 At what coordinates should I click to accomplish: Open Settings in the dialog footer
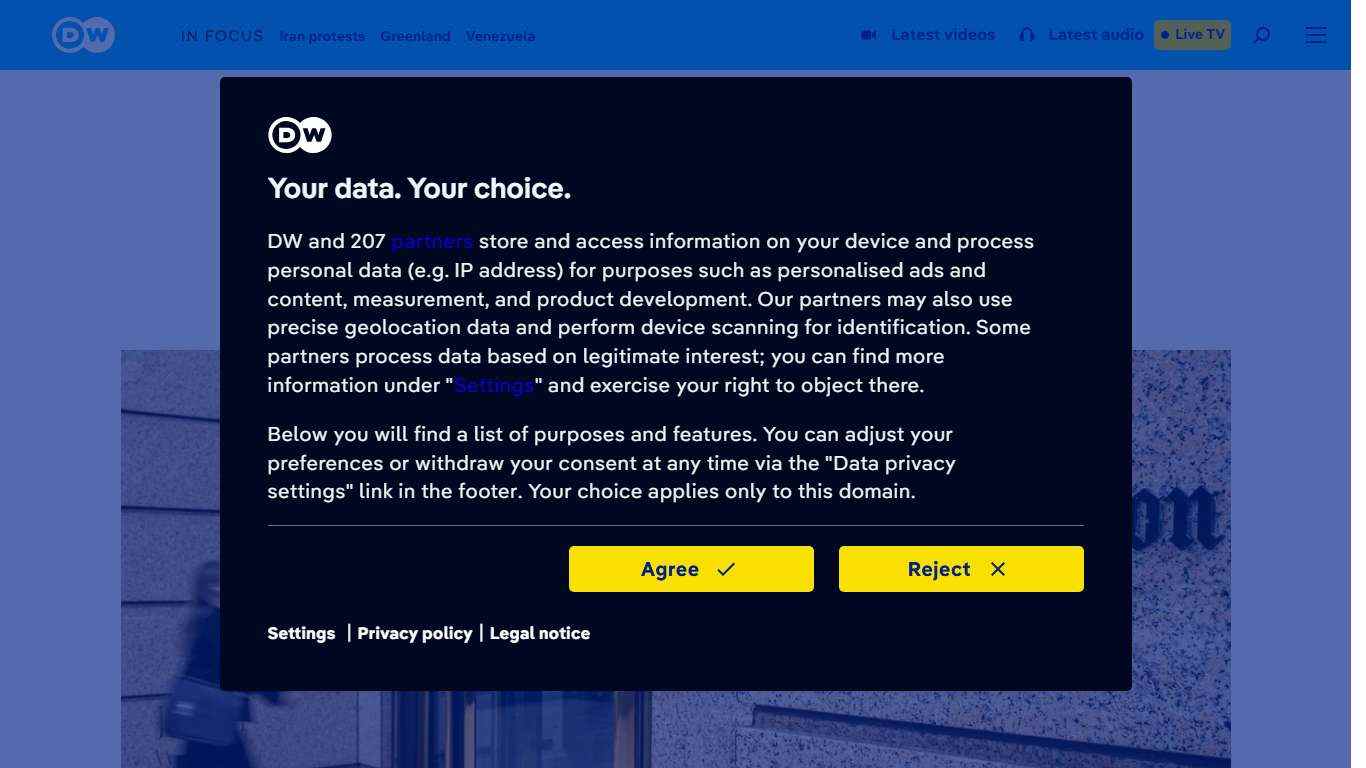click(x=301, y=633)
